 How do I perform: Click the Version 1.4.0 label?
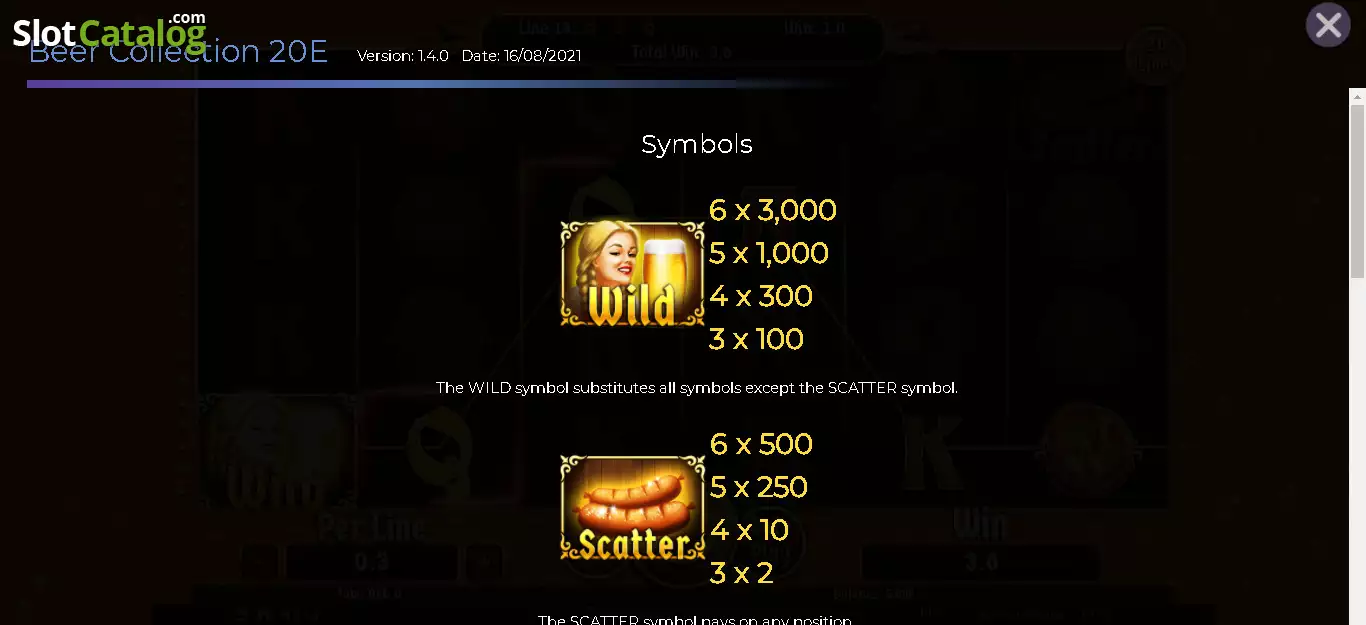(x=403, y=56)
